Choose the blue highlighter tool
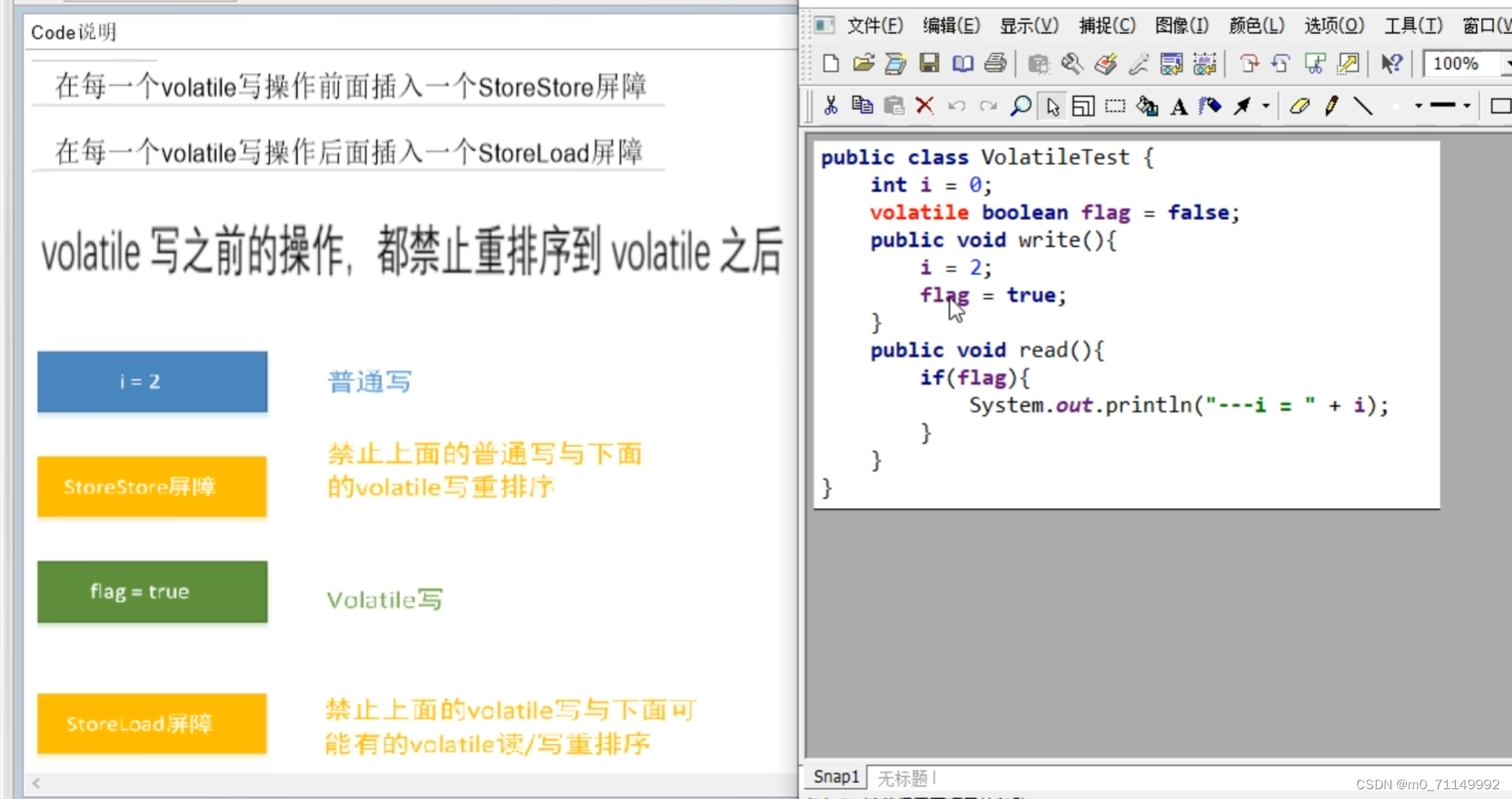This screenshot has width=1512, height=799. 1210,106
